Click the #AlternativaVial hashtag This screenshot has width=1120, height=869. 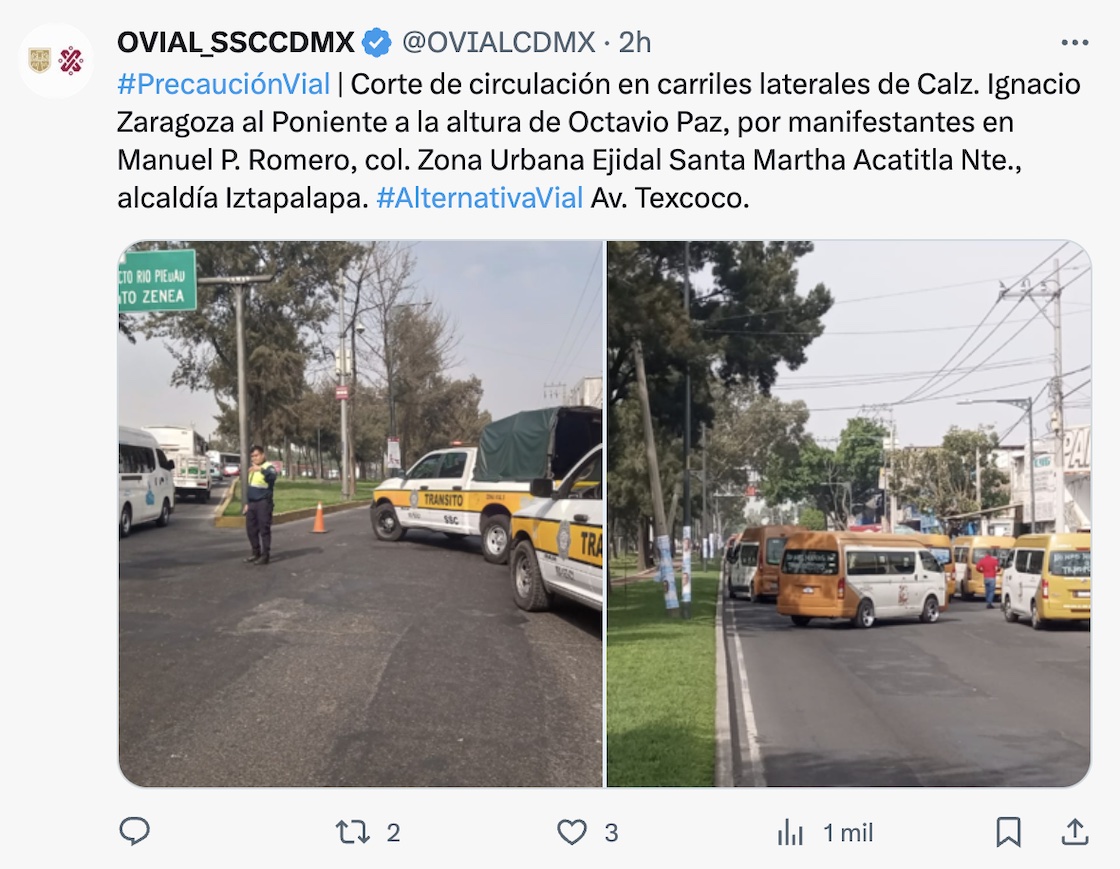coord(479,198)
